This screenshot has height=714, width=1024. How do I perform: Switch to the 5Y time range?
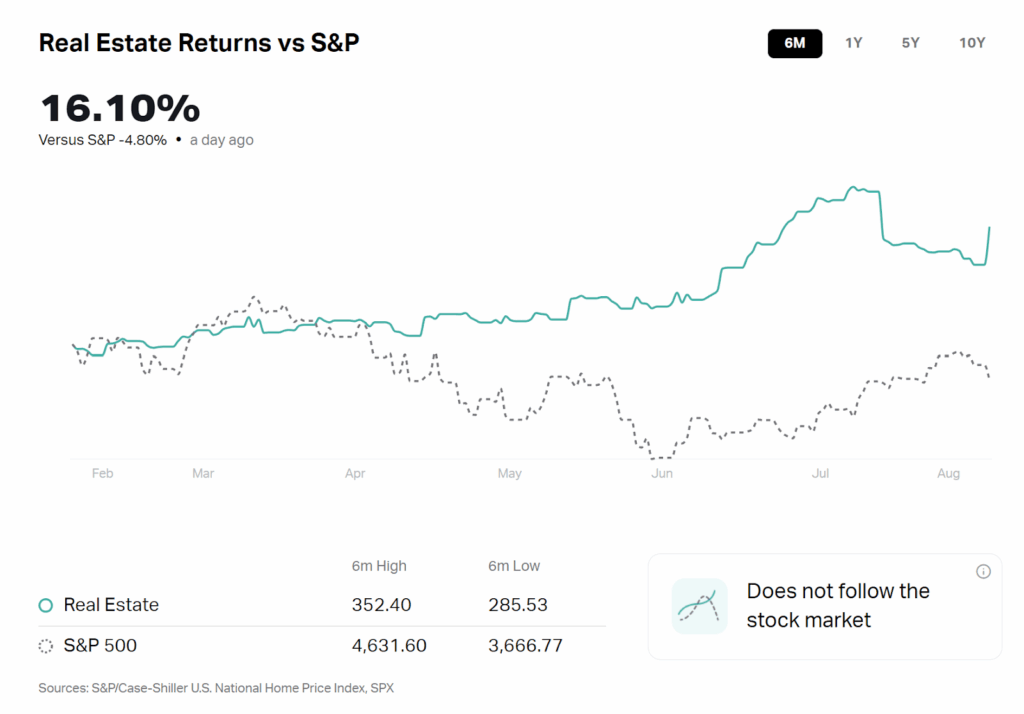point(910,43)
